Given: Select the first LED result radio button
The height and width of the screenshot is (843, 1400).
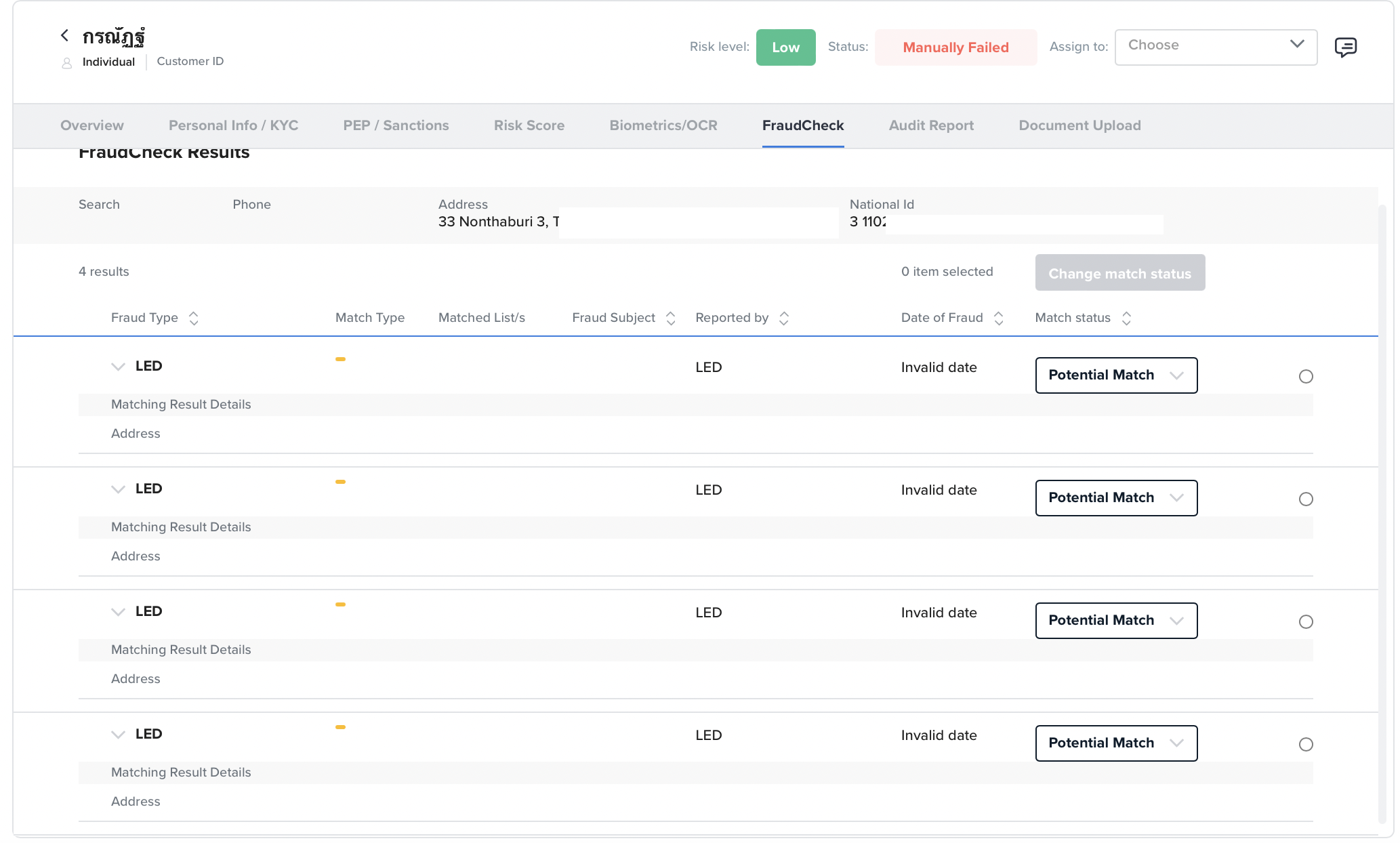Looking at the screenshot, I should 1306,377.
